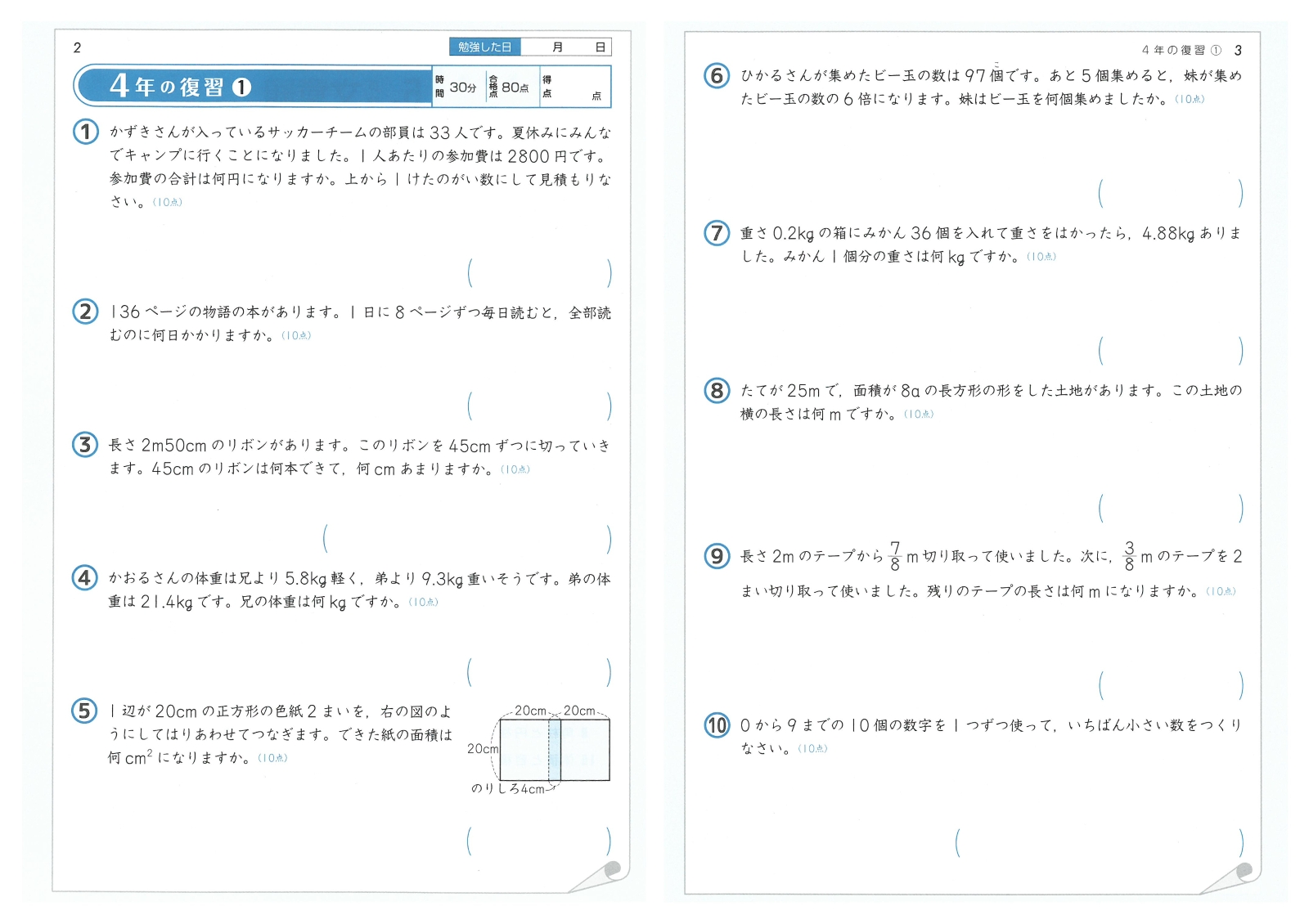
Task: Click the circled number 2 question marker
Action: (85, 312)
